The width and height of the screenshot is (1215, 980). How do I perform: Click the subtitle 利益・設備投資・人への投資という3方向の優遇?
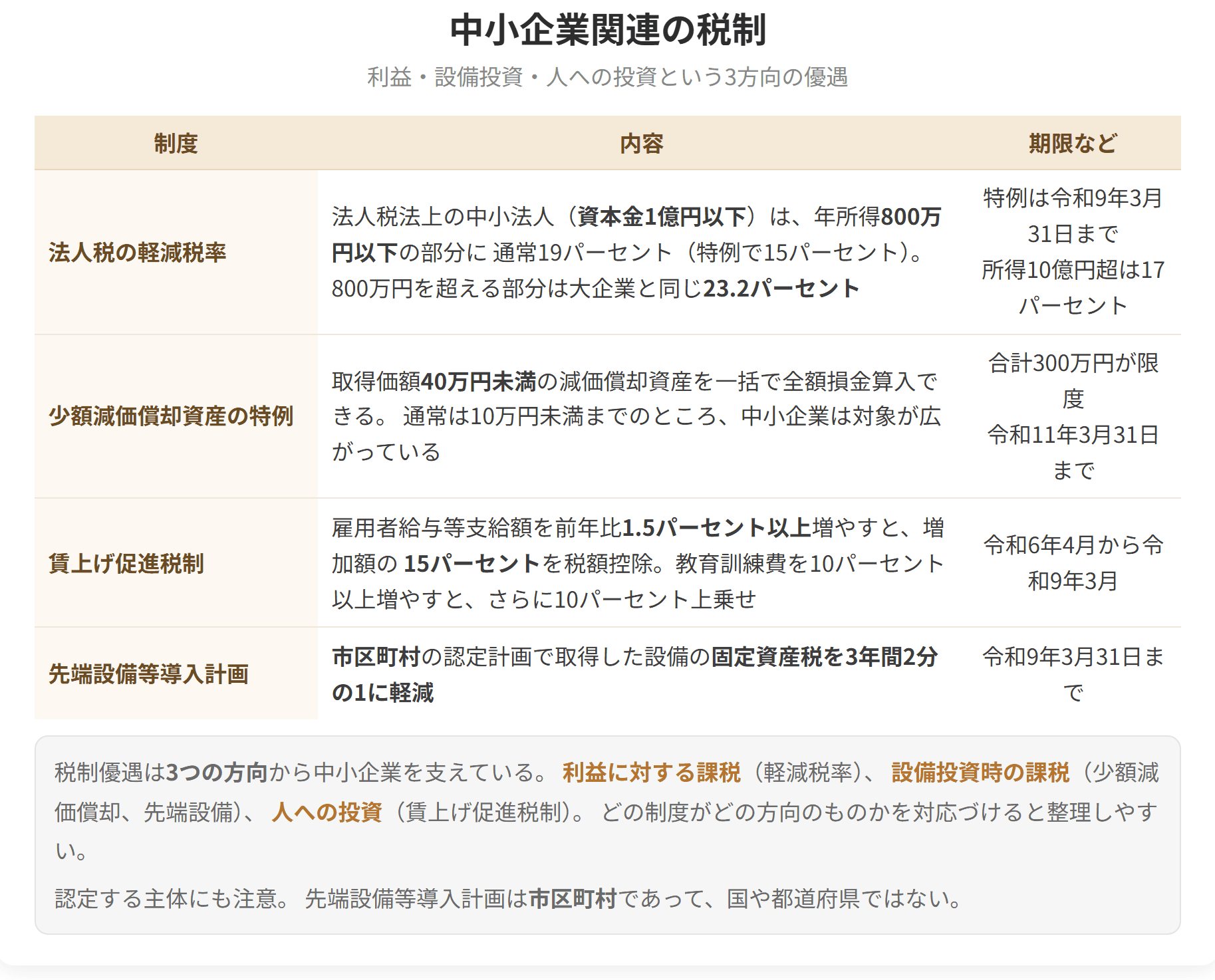tap(608, 77)
